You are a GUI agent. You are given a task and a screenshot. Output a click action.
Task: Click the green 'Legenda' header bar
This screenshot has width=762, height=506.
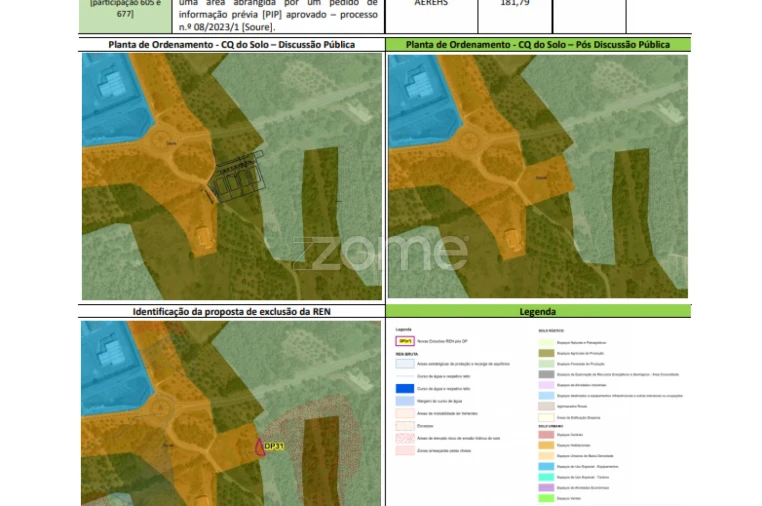tap(537, 312)
